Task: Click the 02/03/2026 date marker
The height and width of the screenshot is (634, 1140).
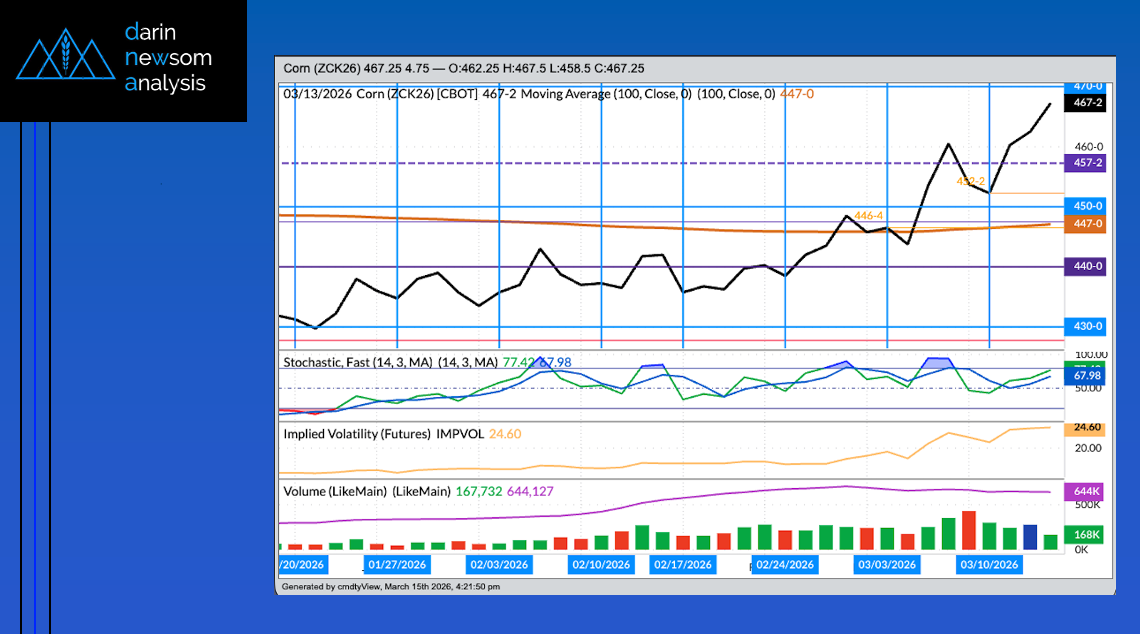Action: tap(499, 565)
